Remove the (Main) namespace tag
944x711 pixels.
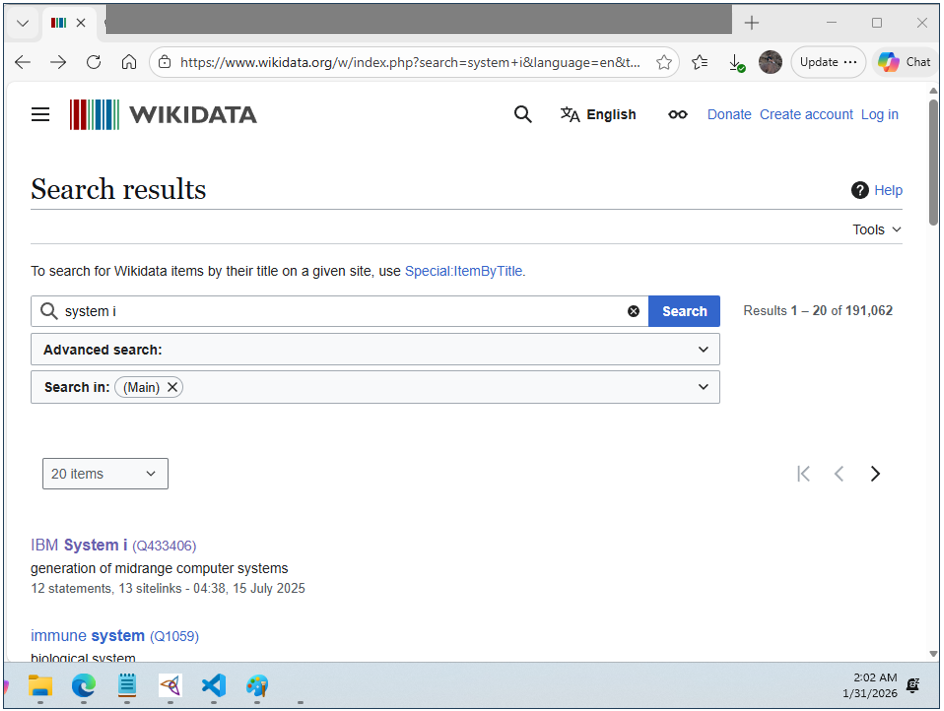(172, 387)
